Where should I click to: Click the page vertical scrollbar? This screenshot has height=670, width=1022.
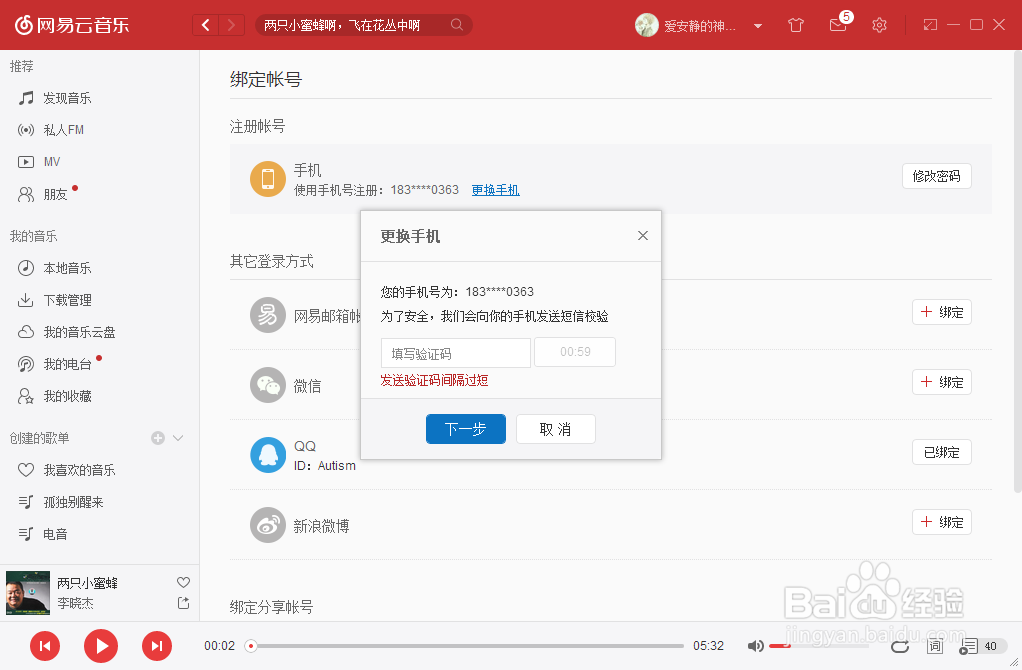(1017, 272)
